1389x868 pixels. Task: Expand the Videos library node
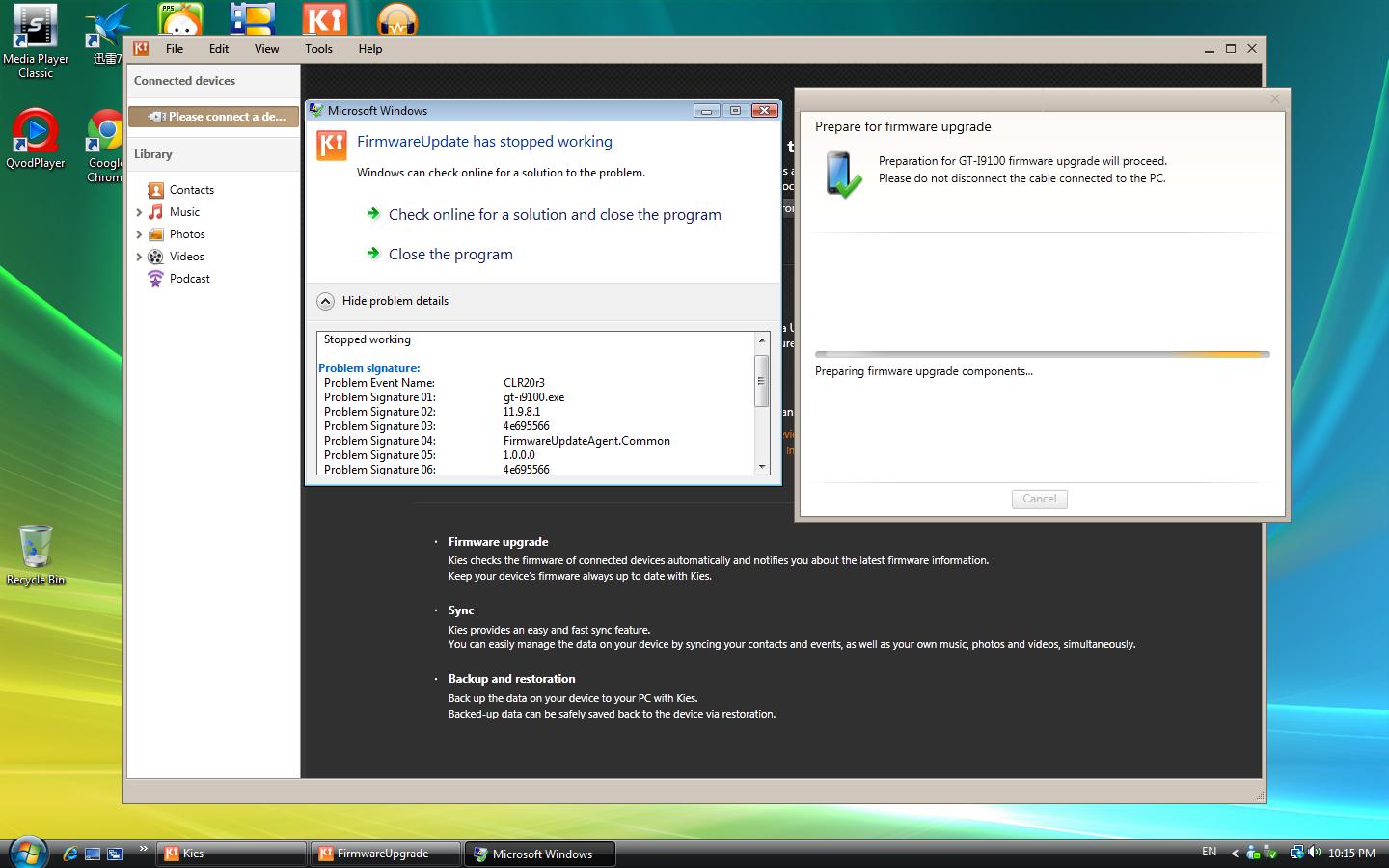click(x=139, y=257)
